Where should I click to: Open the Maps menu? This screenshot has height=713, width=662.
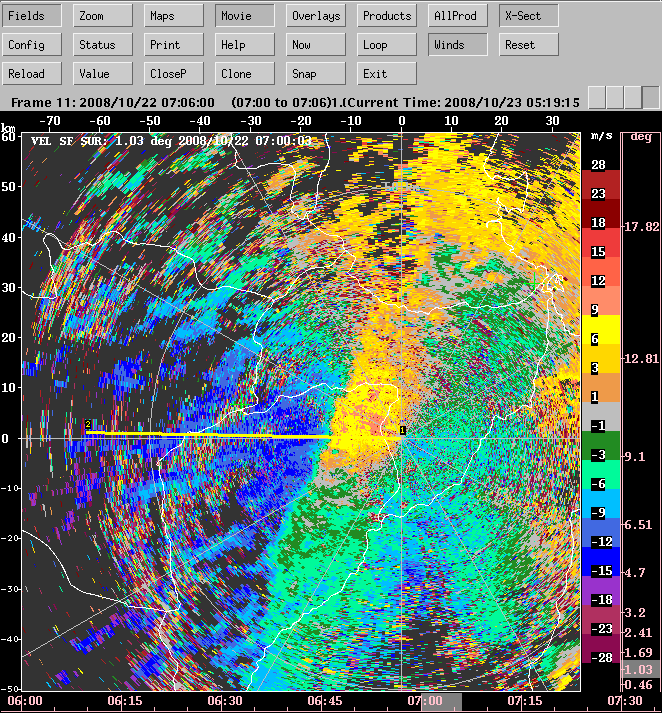(174, 16)
